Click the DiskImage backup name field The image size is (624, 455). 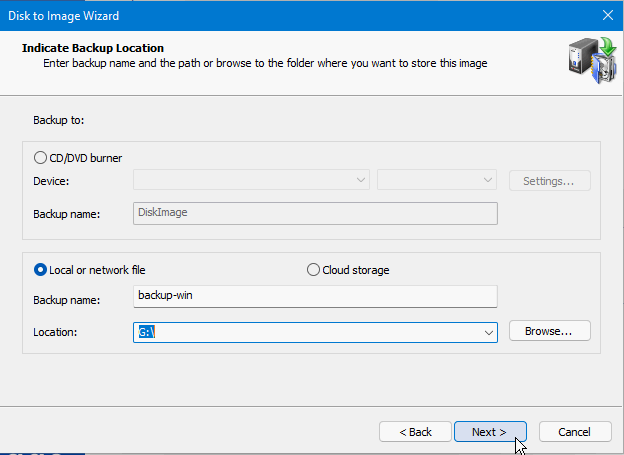click(x=315, y=213)
